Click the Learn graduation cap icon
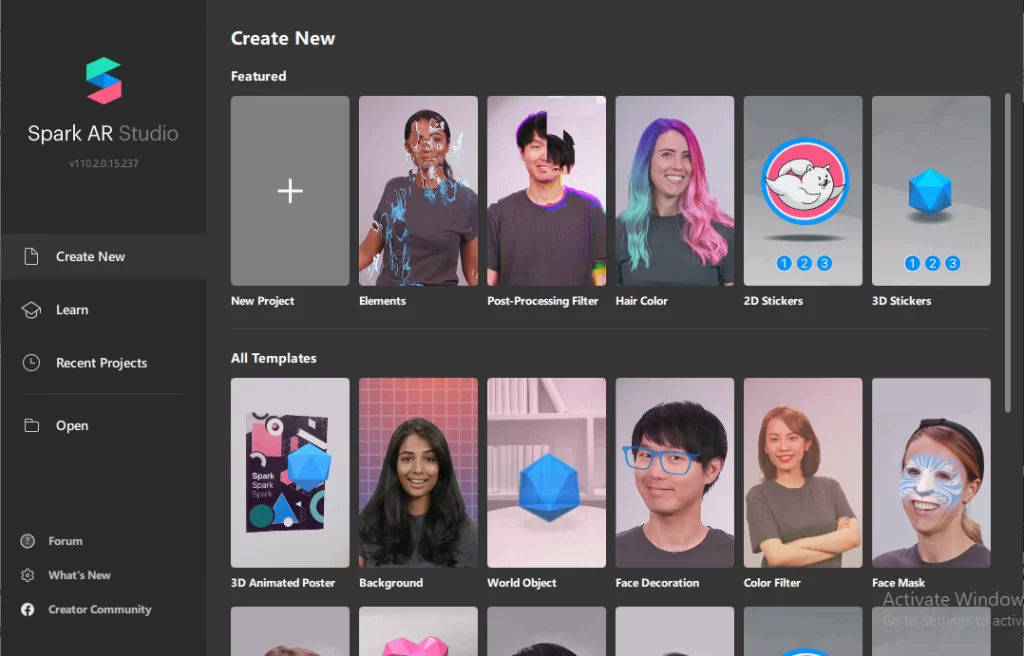This screenshot has height=656, width=1024. click(x=31, y=310)
